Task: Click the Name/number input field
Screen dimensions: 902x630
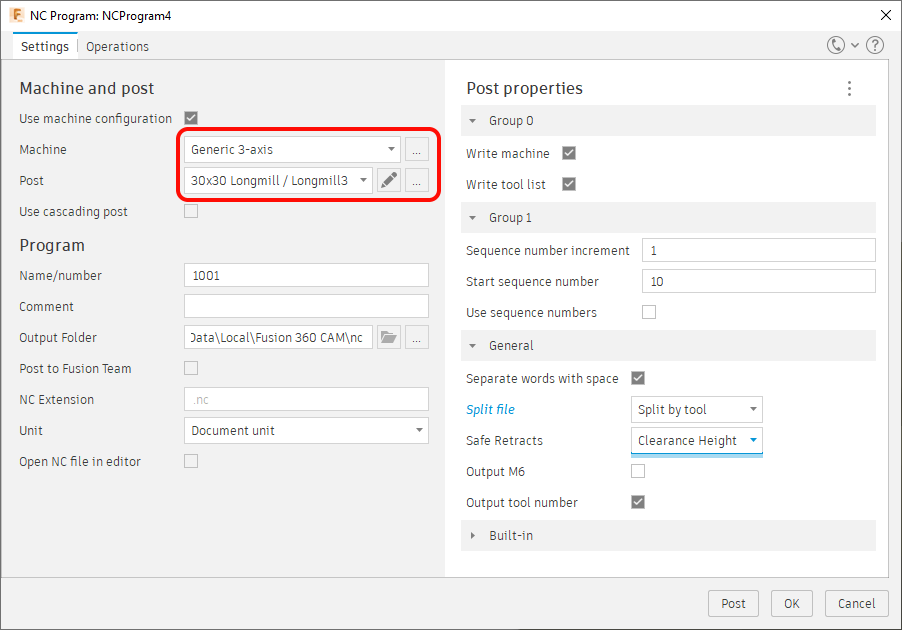Action: (x=306, y=275)
